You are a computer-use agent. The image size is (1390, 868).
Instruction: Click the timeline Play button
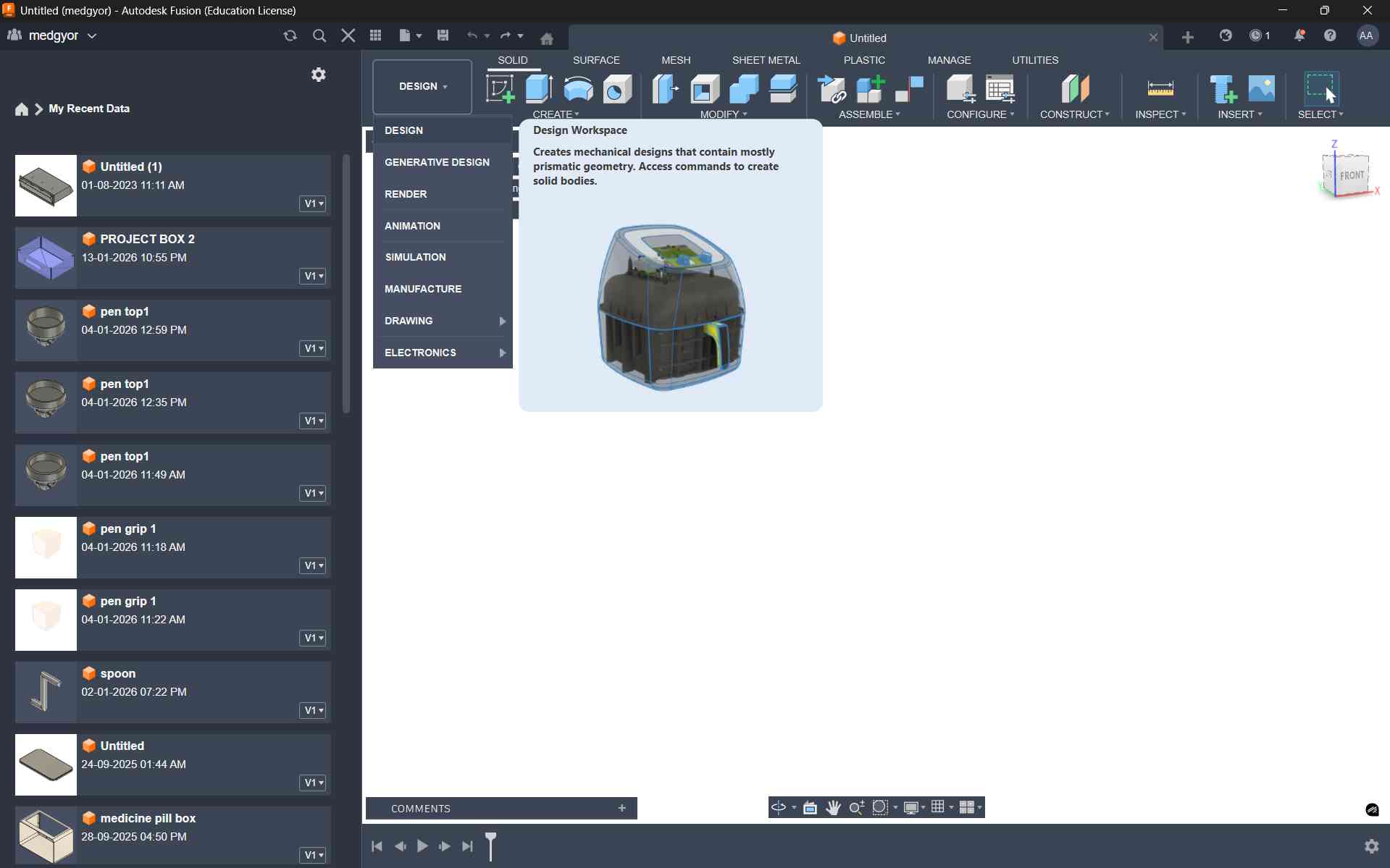point(422,846)
